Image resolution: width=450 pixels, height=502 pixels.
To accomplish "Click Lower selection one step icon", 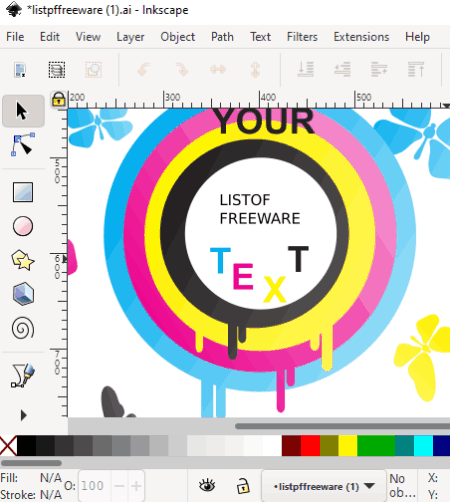I will (x=342, y=70).
